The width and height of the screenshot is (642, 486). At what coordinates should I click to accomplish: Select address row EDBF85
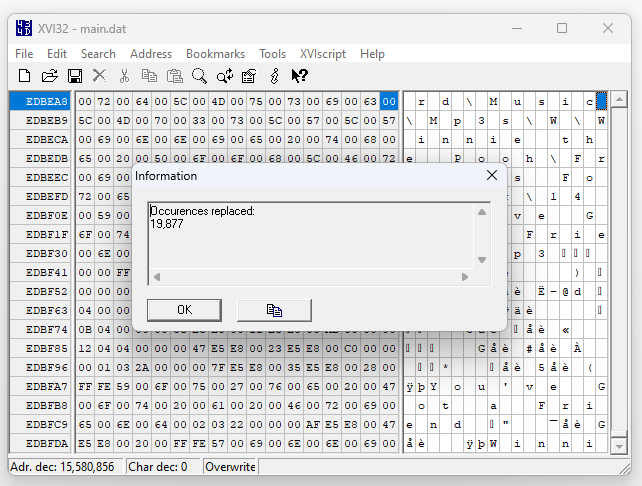[40, 348]
